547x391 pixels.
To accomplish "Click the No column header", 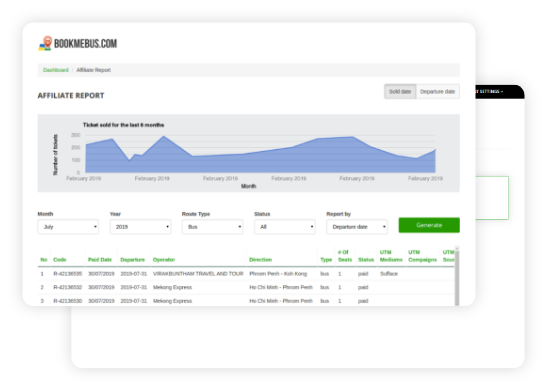I will [44, 260].
